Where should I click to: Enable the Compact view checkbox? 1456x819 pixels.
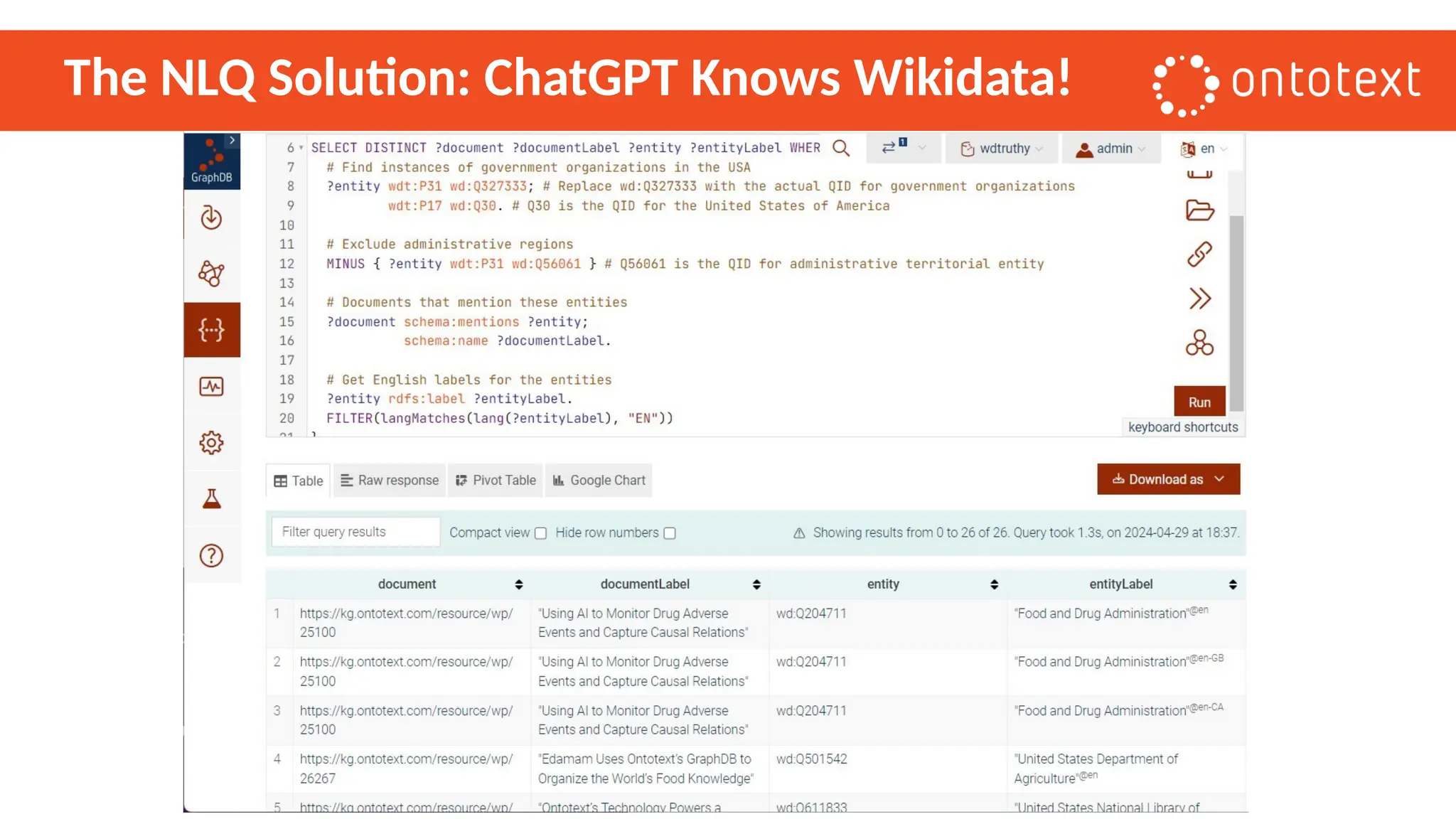(x=540, y=533)
